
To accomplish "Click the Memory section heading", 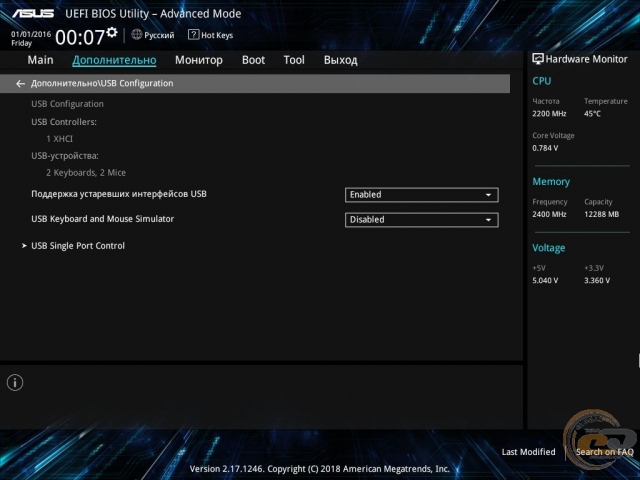I will point(551,182).
